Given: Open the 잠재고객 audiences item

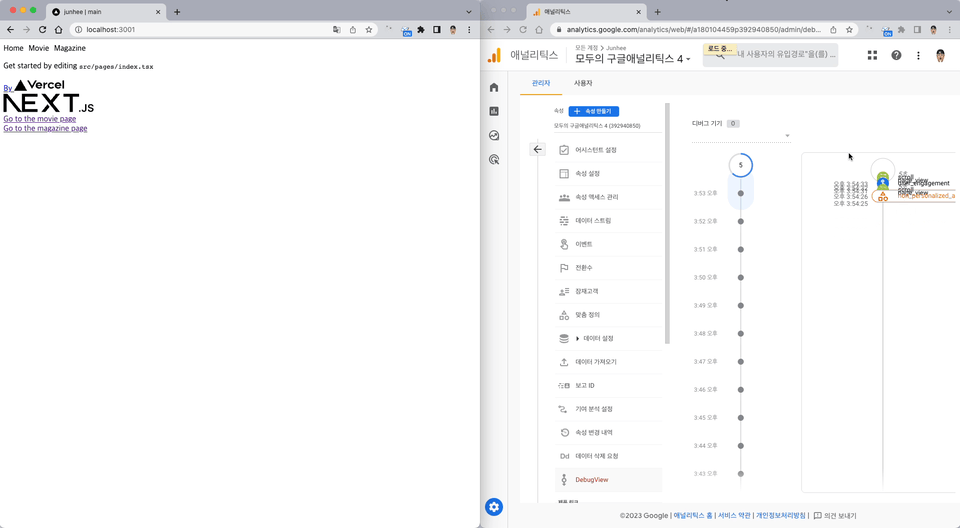Looking at the screenshot, I should pyautogui.click(x=609, y=292).
